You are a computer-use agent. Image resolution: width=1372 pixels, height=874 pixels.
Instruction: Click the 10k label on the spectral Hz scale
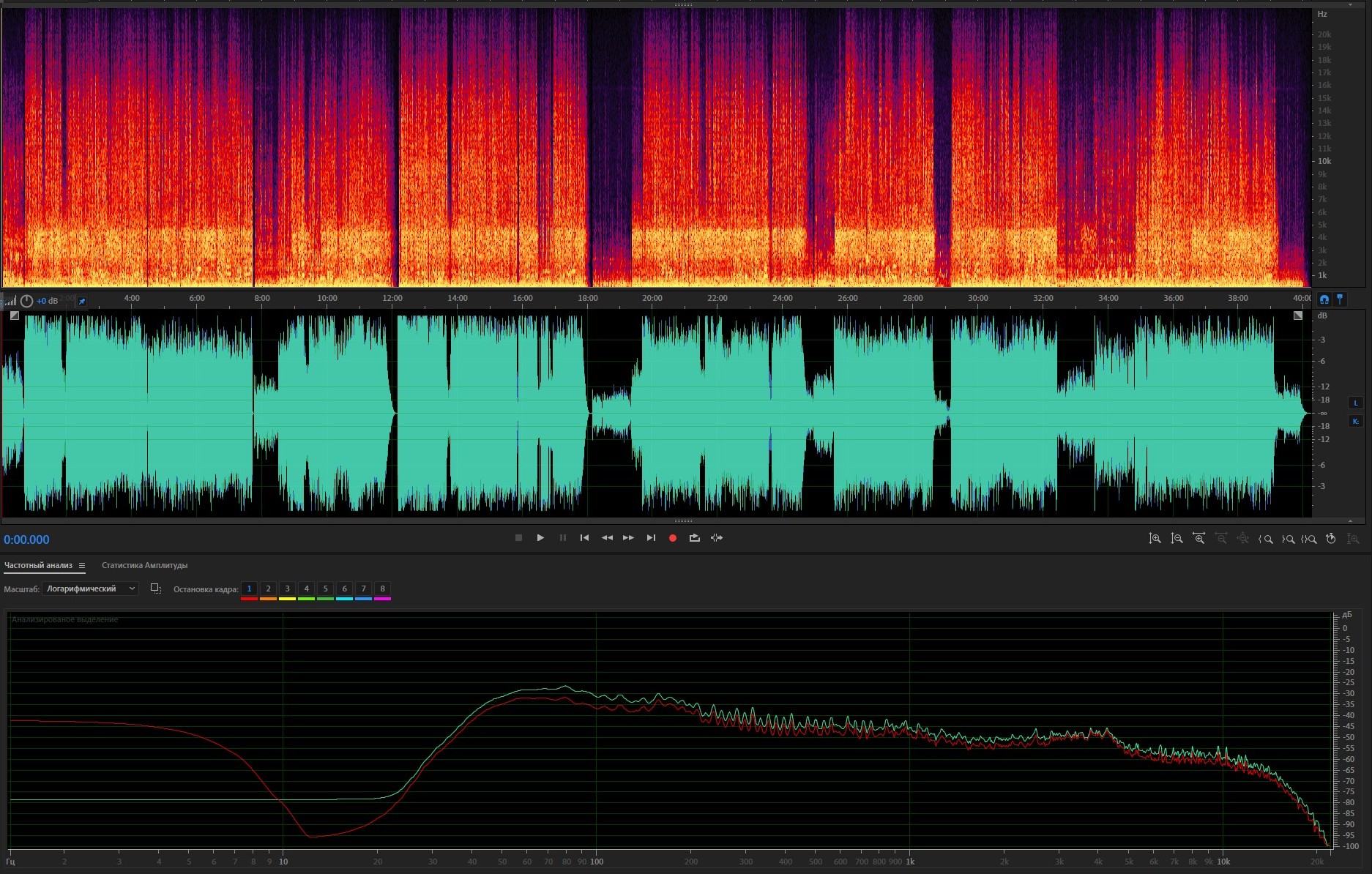[x=1324, y=161]
